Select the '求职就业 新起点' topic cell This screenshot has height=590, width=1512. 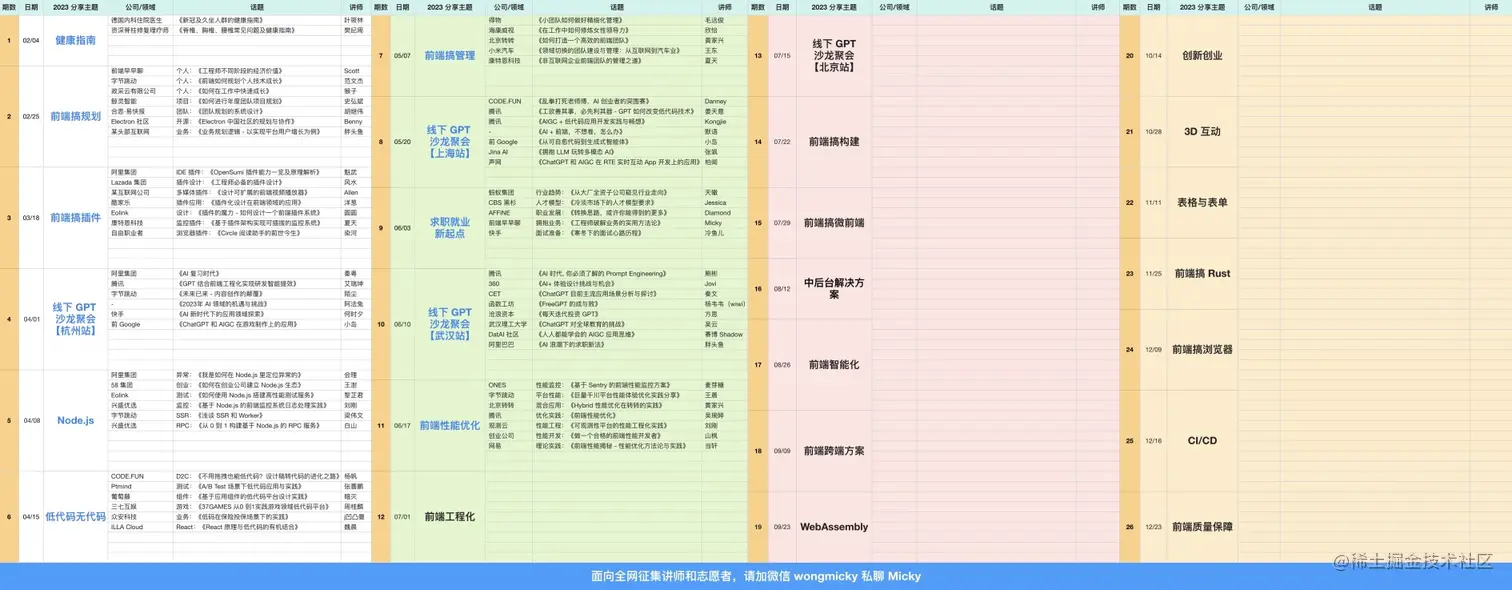click(450, 227)
